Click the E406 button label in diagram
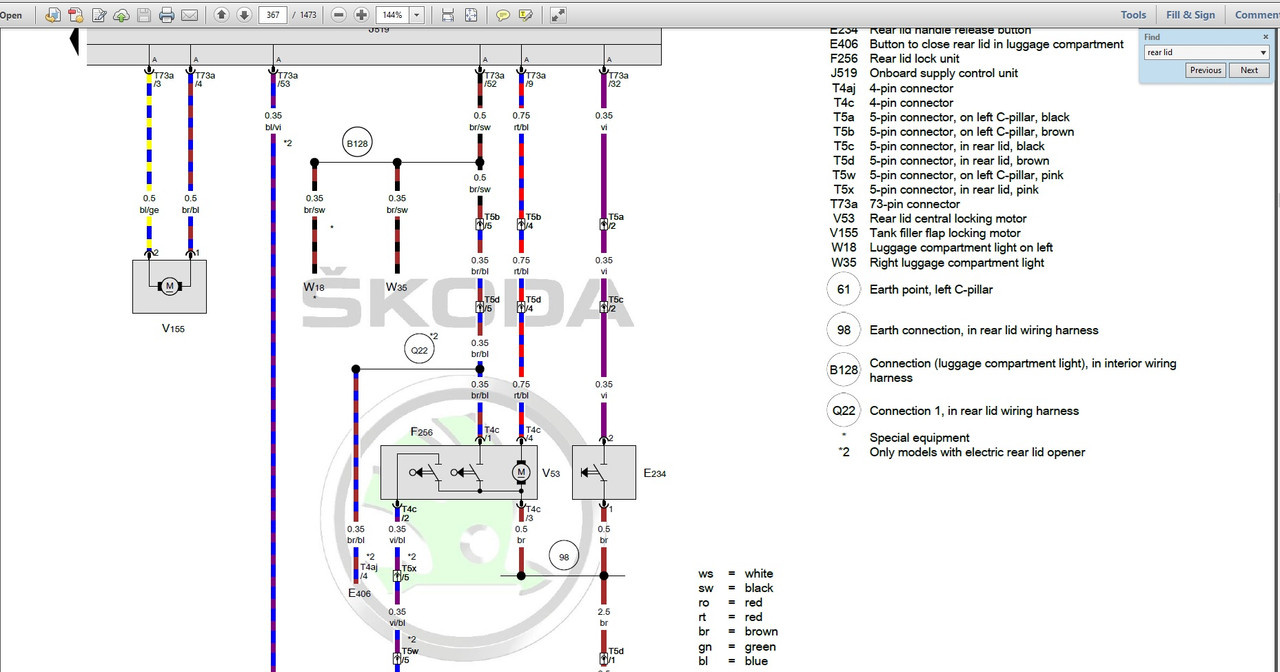Screen dimensions: 1280x672 (360, 593)
